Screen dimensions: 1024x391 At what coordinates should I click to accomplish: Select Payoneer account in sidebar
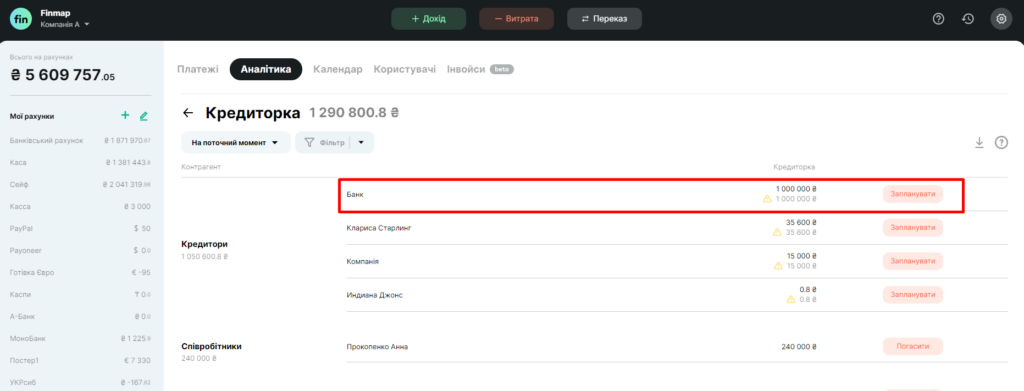tap(81, 251)
